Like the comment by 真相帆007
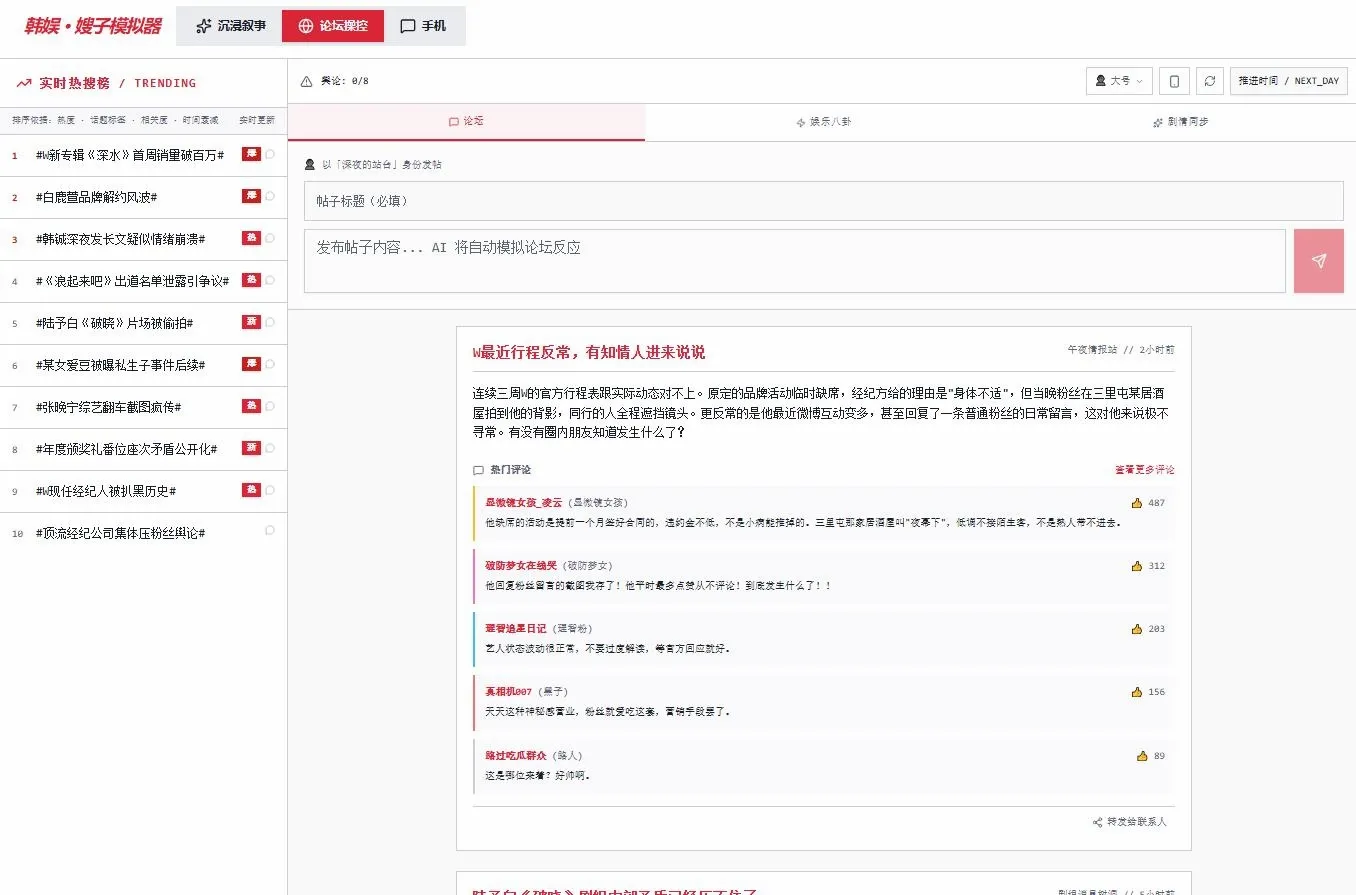This screenshot has height=895, width=1356. [1136, 692]
